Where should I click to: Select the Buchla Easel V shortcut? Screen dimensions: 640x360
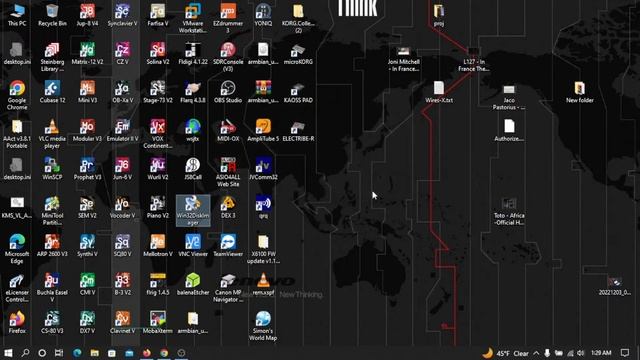[52, 287]
